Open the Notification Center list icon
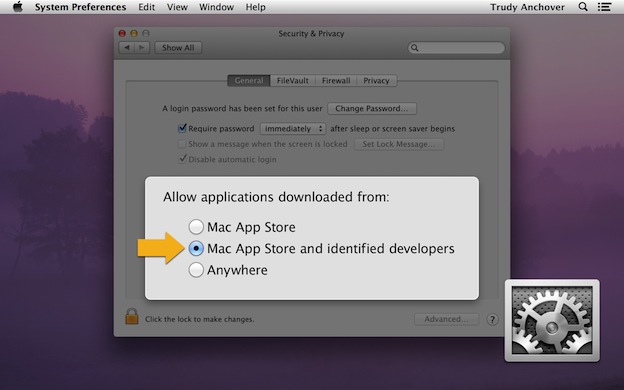 pyautogui.click(x=604, y=7)
